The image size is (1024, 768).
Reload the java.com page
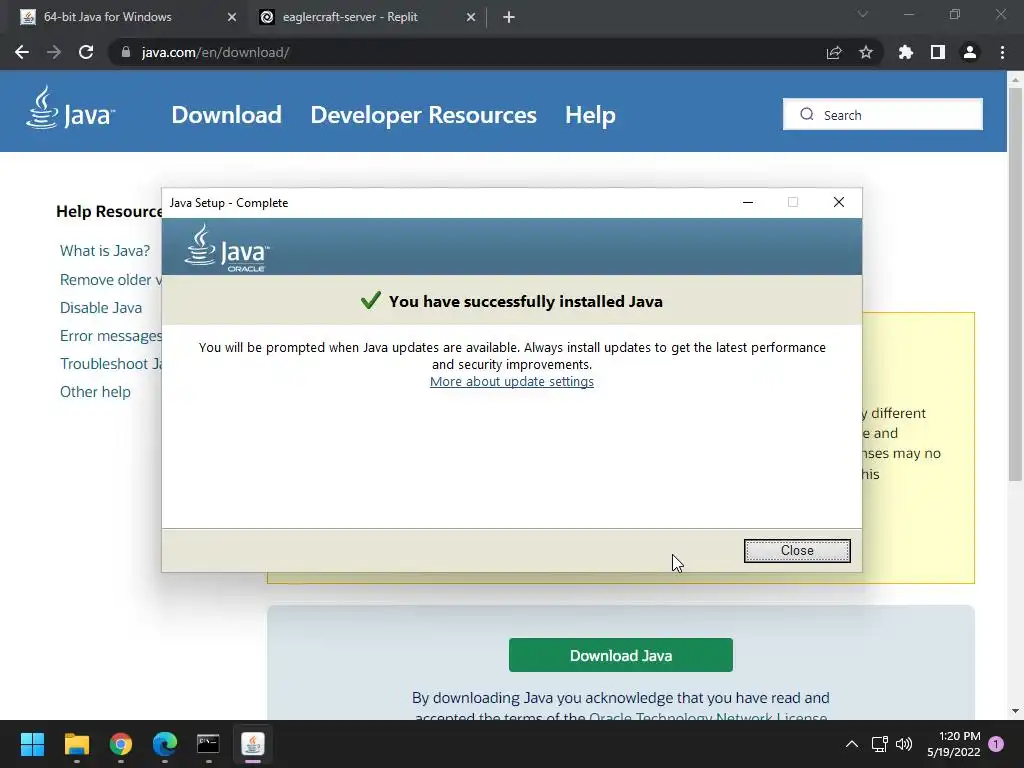86,52
